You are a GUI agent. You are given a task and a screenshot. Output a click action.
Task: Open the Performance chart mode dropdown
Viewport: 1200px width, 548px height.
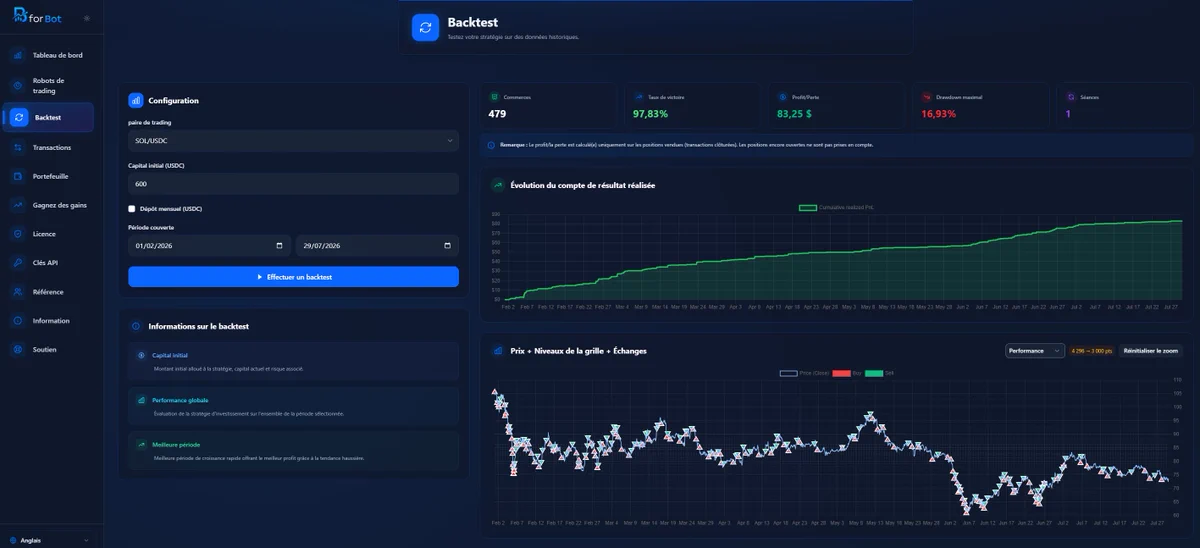(1035, 351)
